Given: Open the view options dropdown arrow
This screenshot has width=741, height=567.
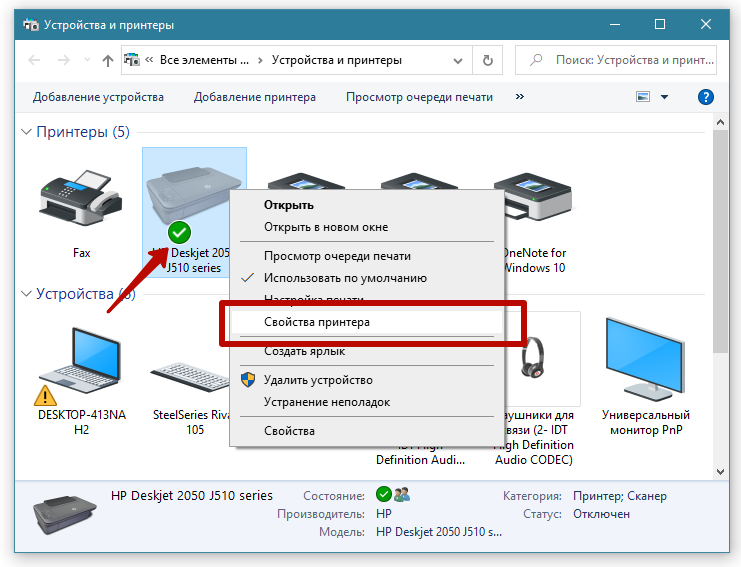Looking at the screenshot, I should (664, 97).
